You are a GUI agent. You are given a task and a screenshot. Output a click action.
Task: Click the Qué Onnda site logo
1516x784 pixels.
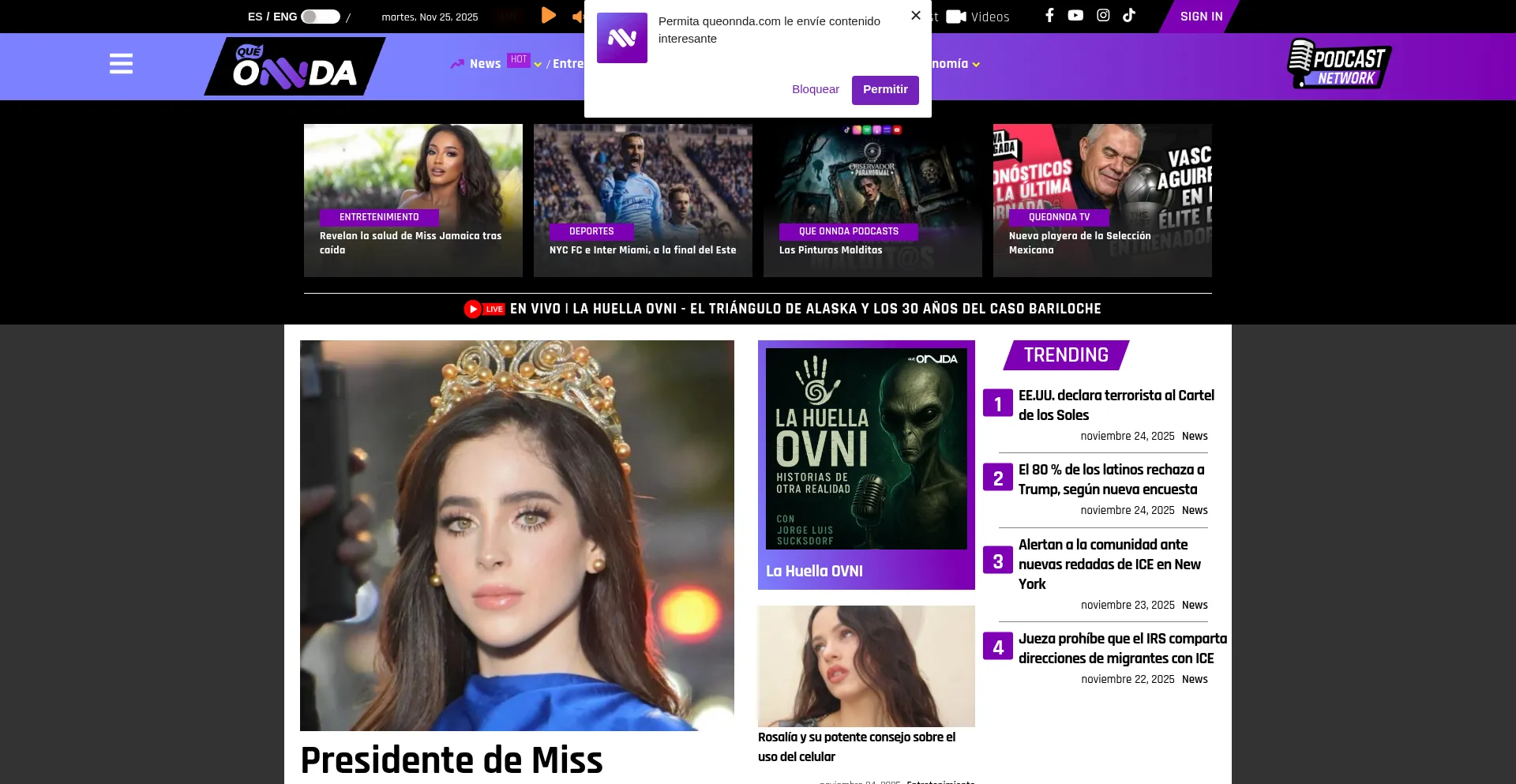[295, 67]
